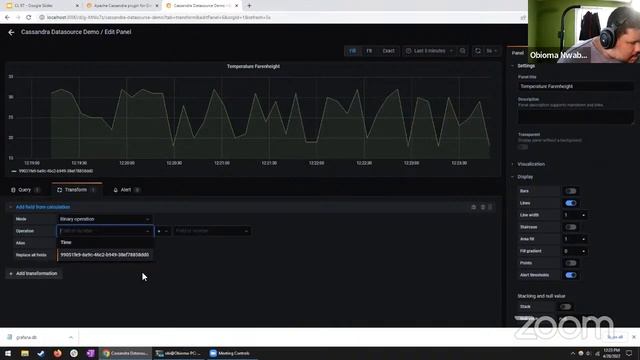Click the browser address bar
The width and height of the screenshot is (640, 360).
click(278, 18)
